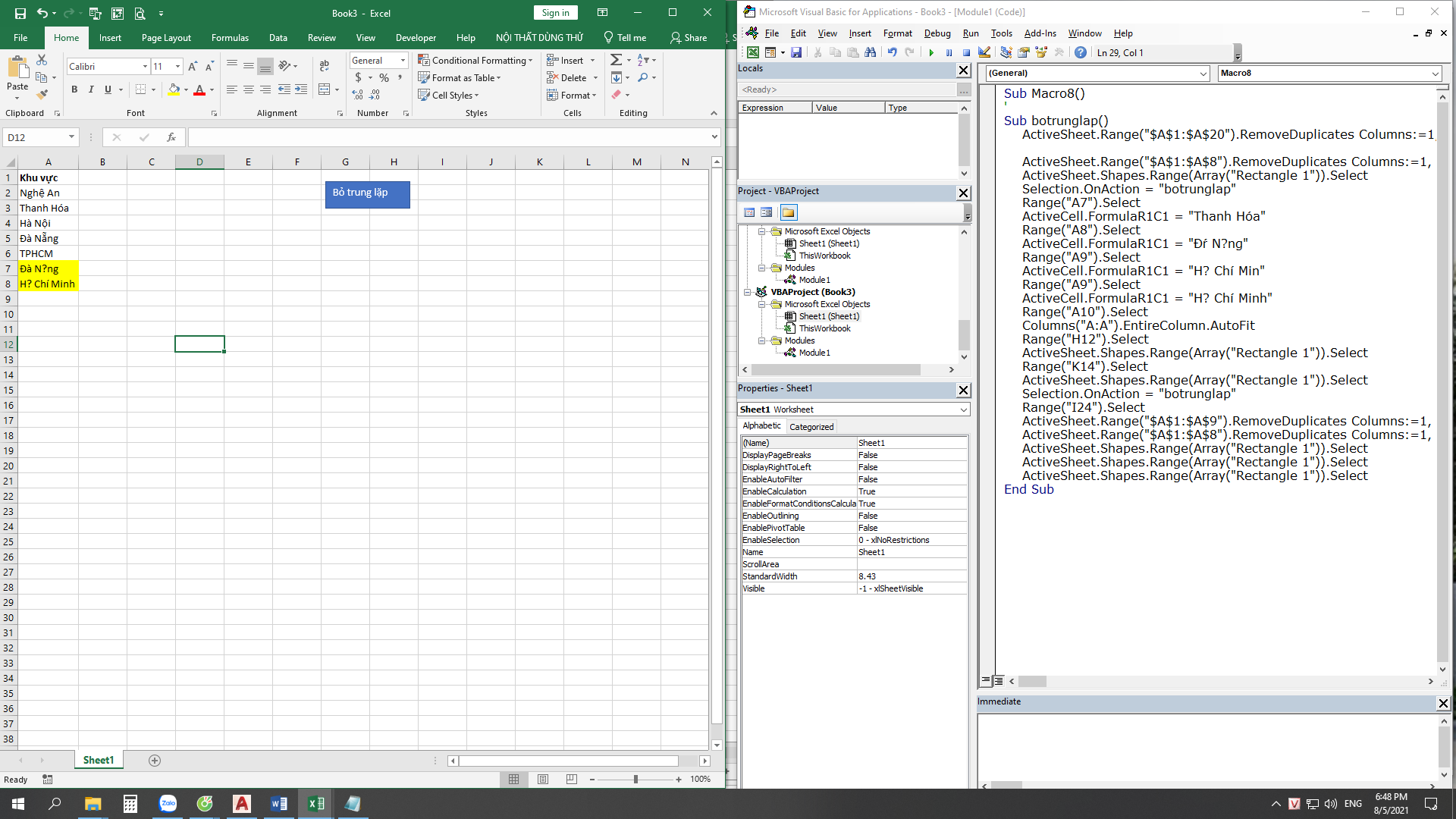Open the Sheet1 Worksheet properties object dropdown
Screen dimensions: 1456x819
(x=963, y=409)
